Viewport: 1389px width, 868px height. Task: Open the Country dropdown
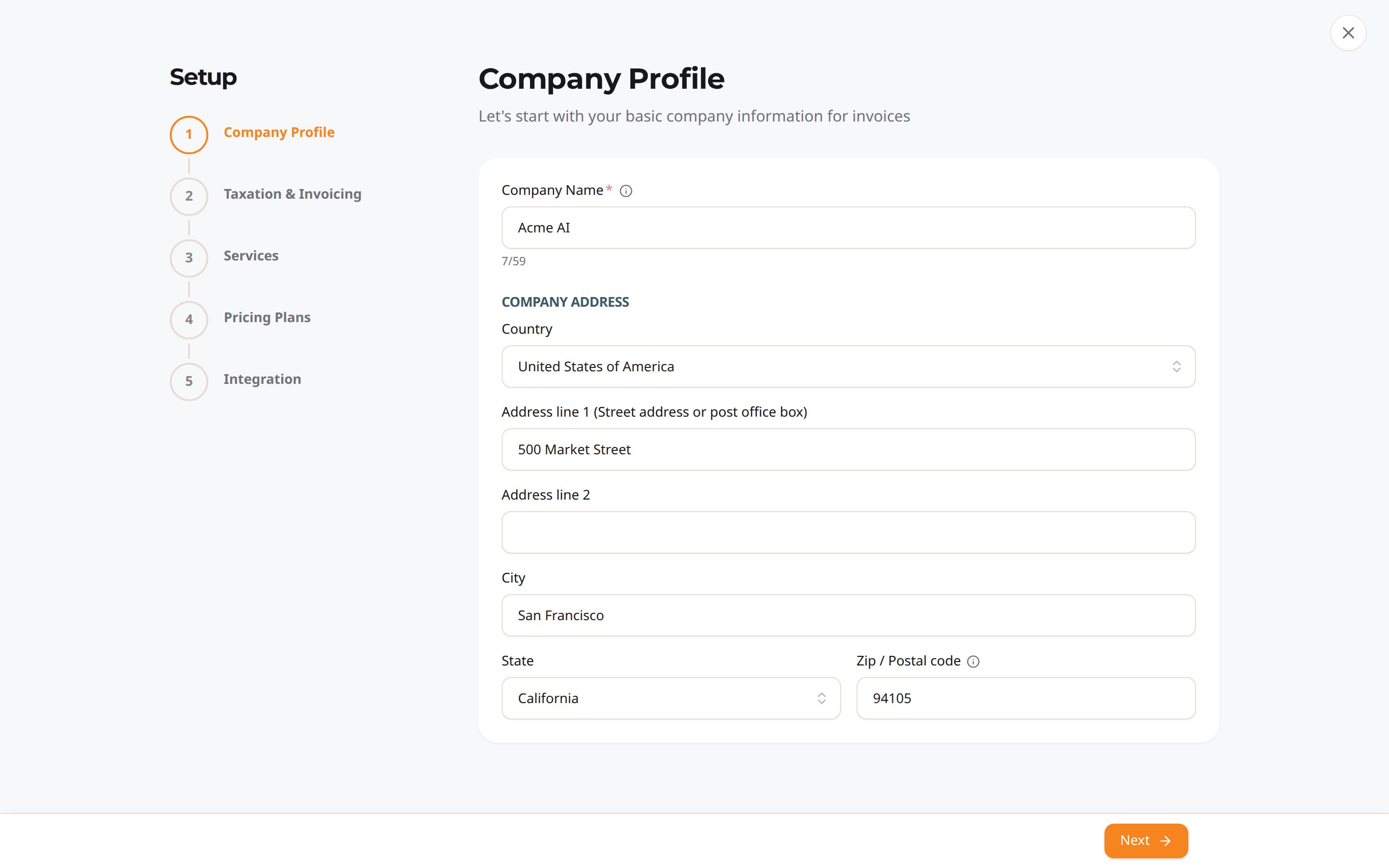(848, 366)
